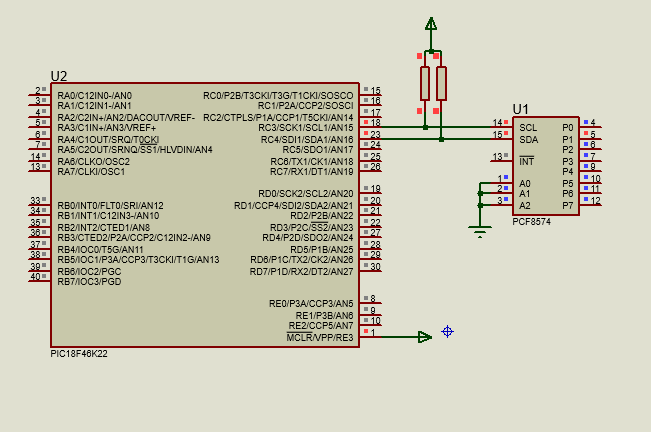Click the RD4/P2D/SDO2/AN24 pin label

pos(308,238)
